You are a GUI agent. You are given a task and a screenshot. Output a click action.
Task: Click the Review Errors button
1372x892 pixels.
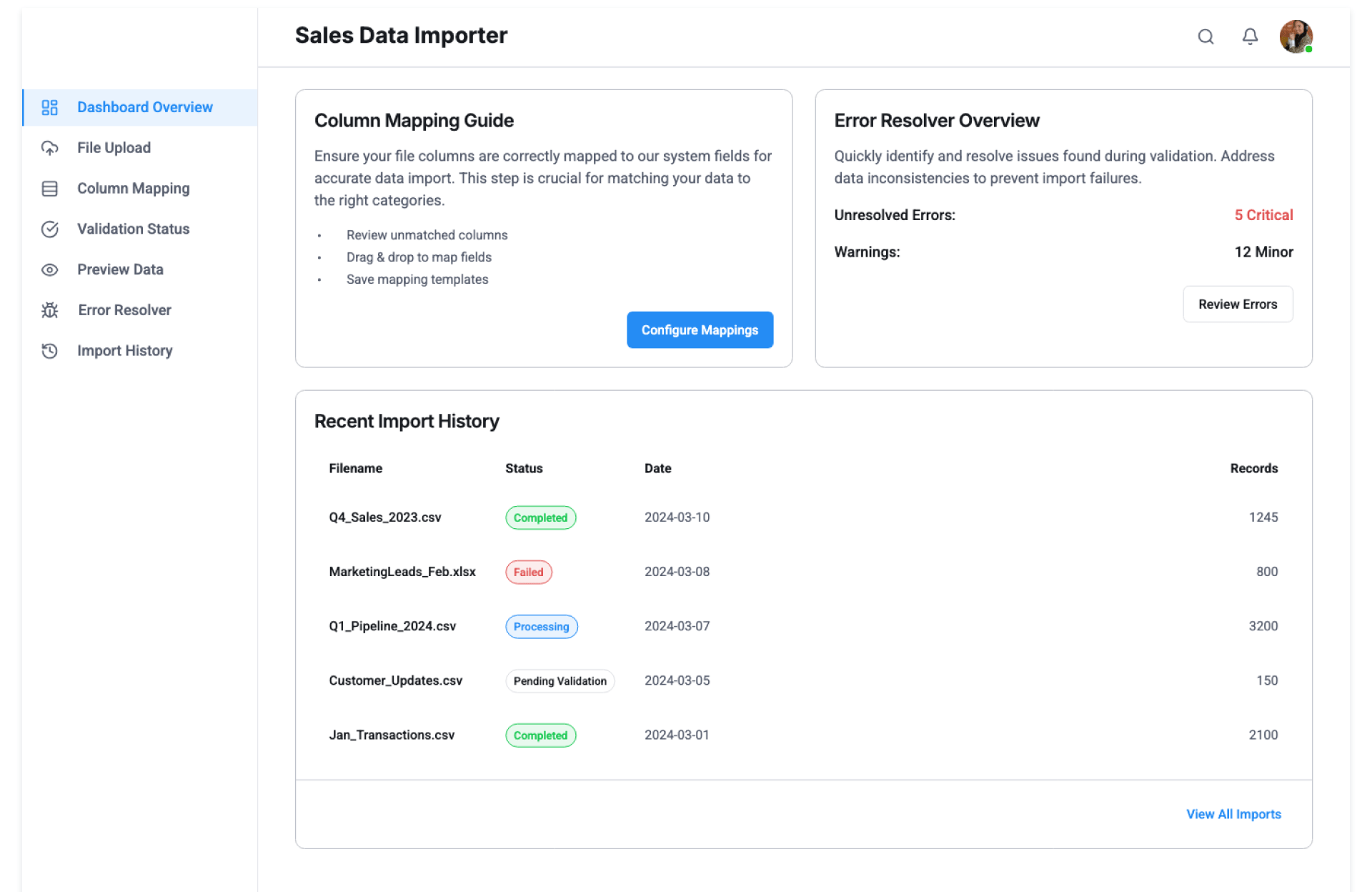click(x=1237, y=304)
